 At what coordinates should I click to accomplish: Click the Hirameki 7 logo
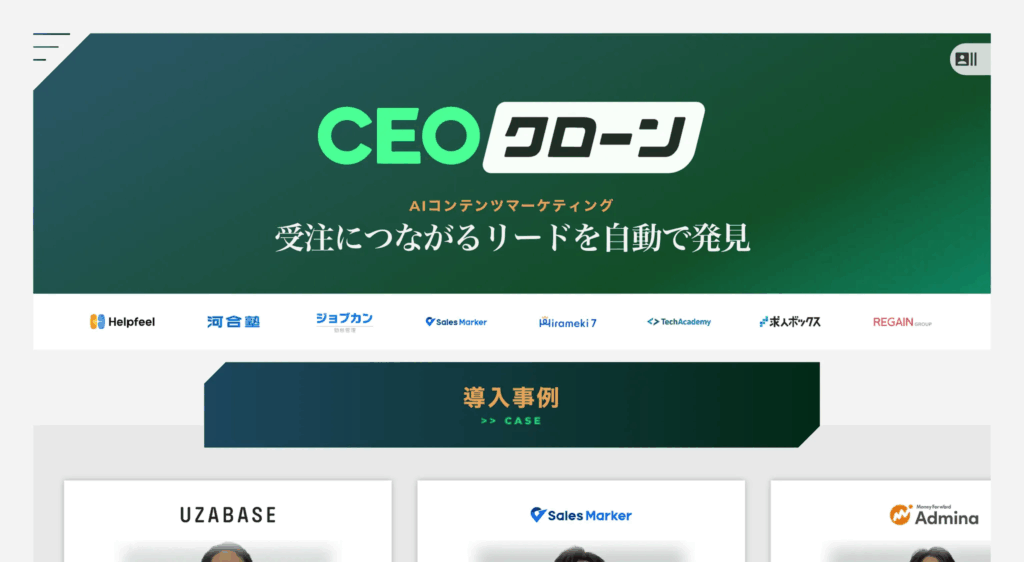coord(568,322)
